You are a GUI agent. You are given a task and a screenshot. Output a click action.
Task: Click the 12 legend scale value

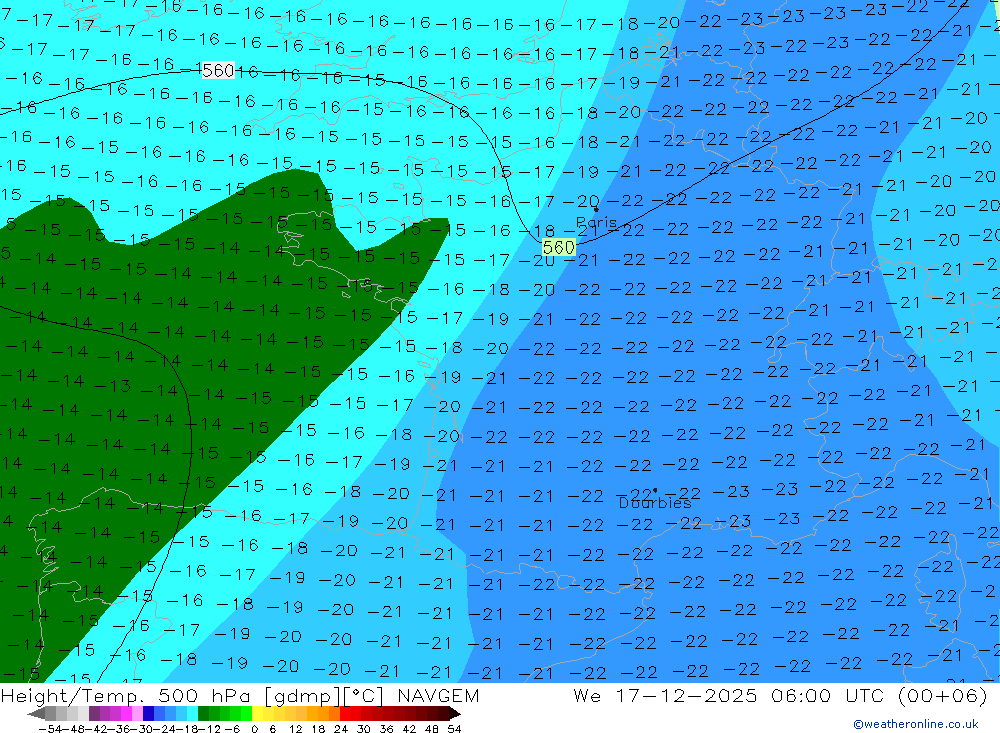pos(295,729)
